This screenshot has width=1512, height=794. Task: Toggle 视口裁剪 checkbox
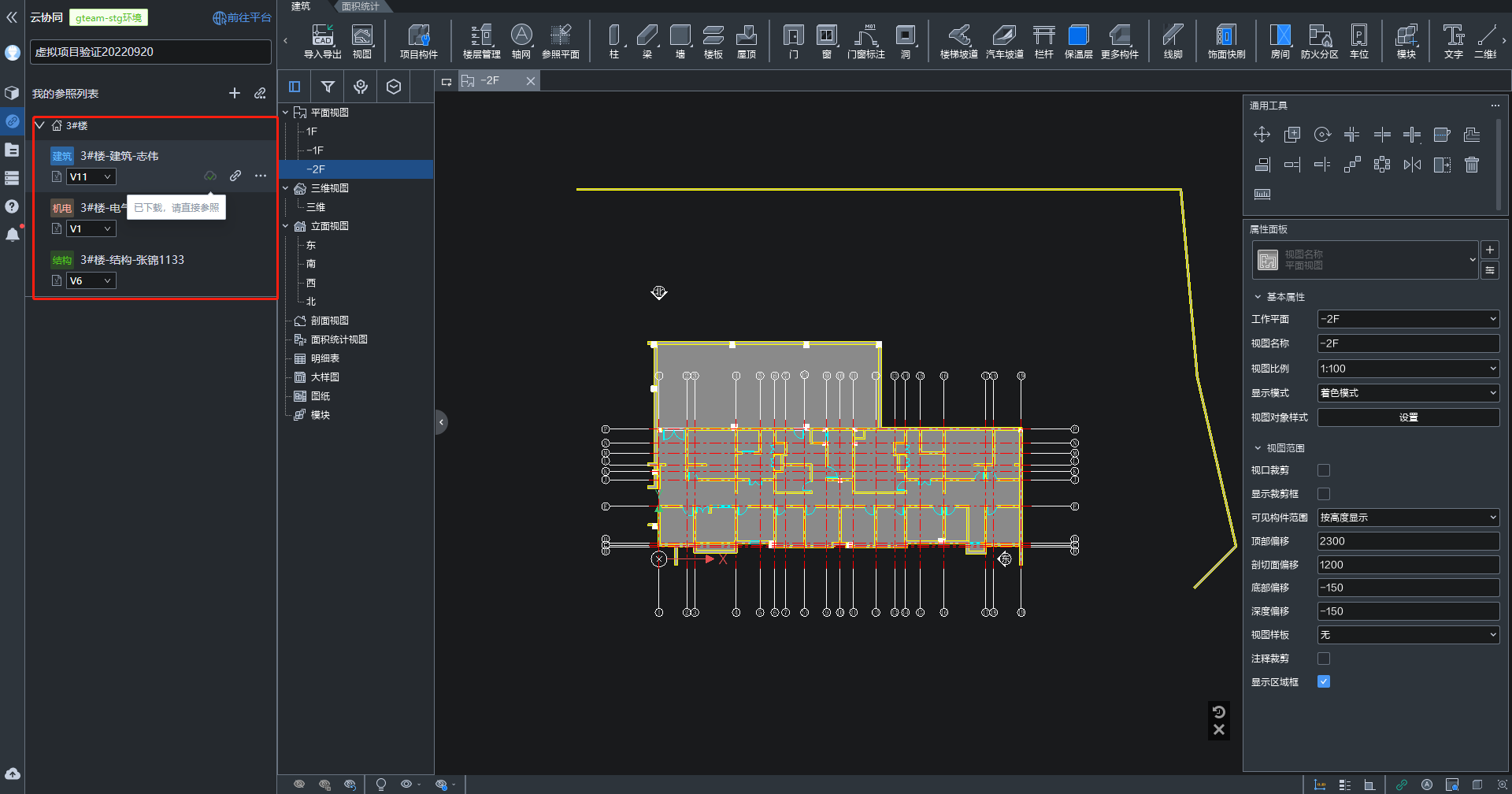coord(1324,470)
